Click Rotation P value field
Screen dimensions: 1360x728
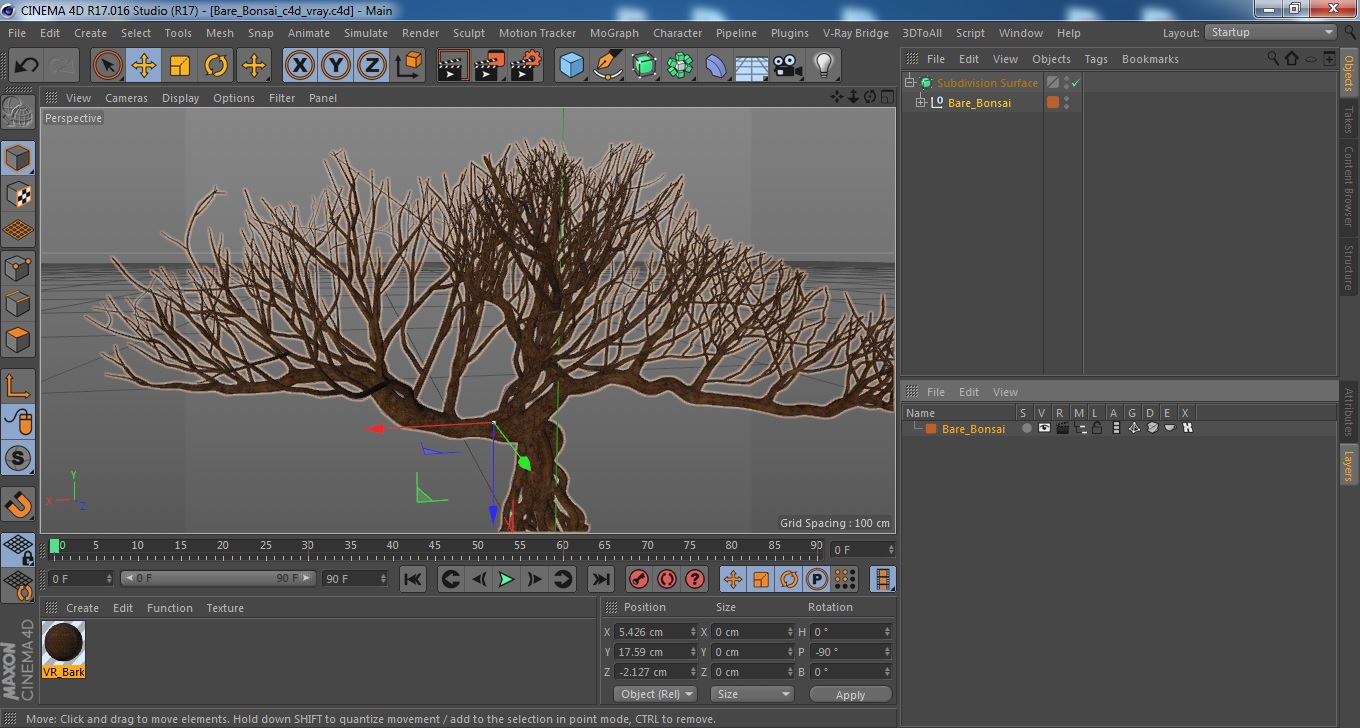[x=851, y=652]
